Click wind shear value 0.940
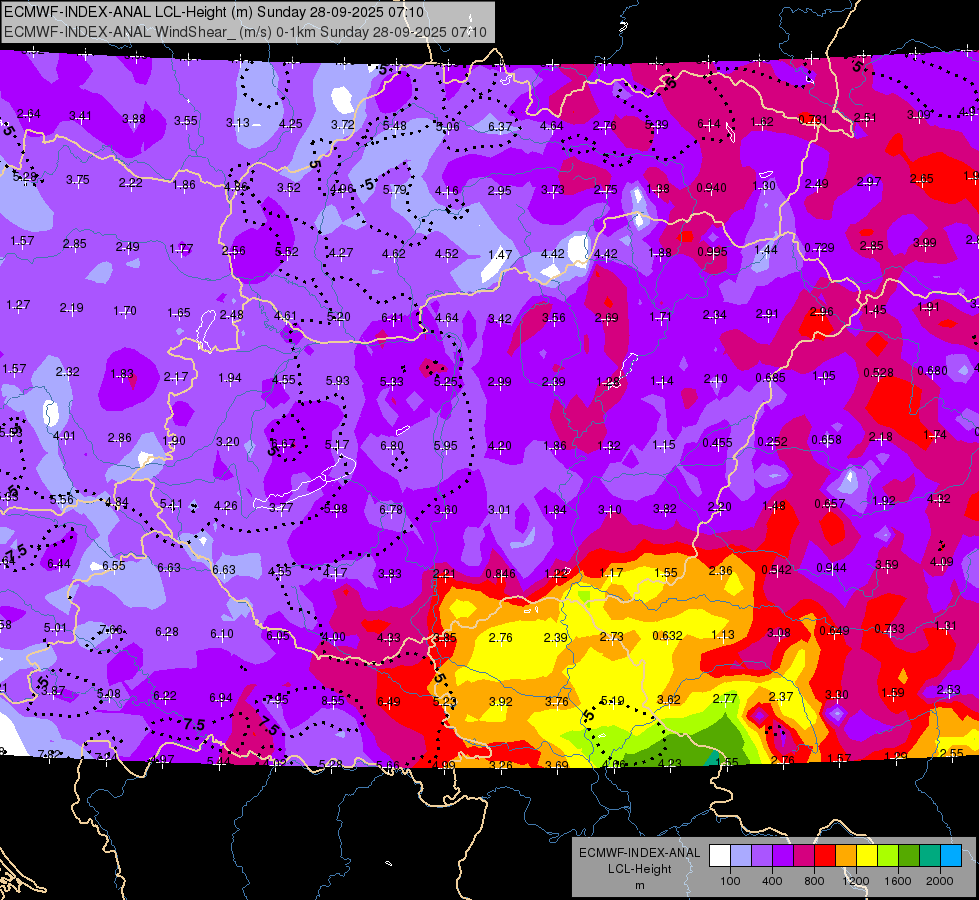The height and width of the screenshot is (900, 979). coord(711,188)
